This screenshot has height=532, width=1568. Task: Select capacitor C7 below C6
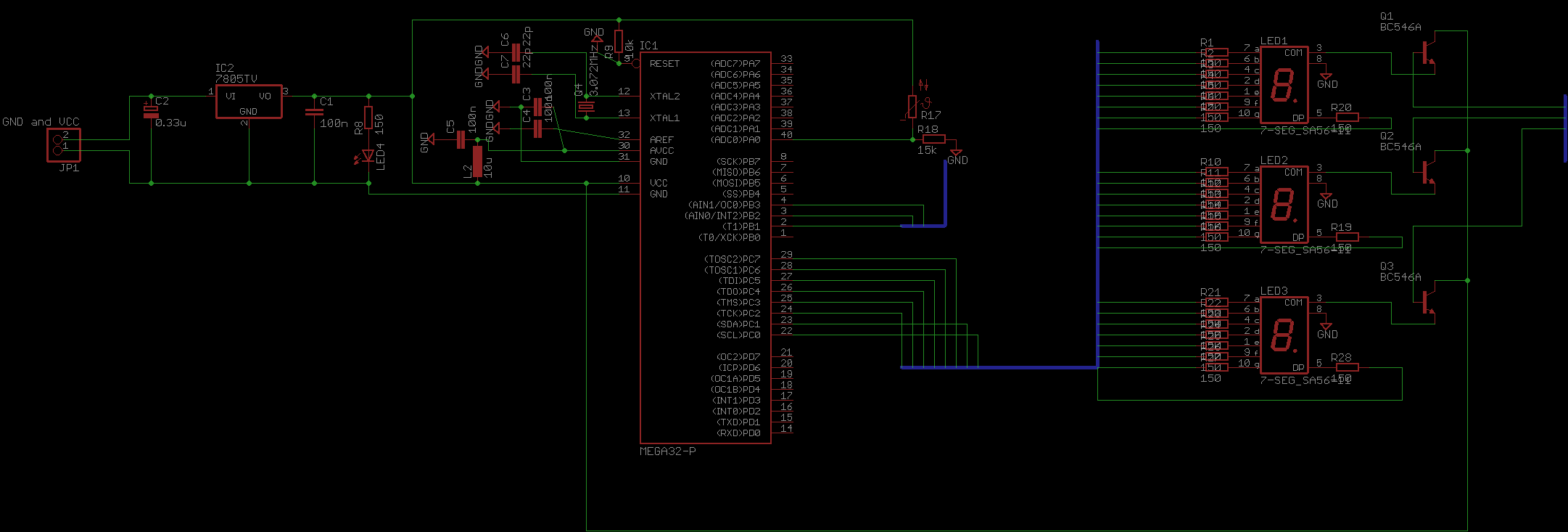pyautogui.click(x=516, y=74)
